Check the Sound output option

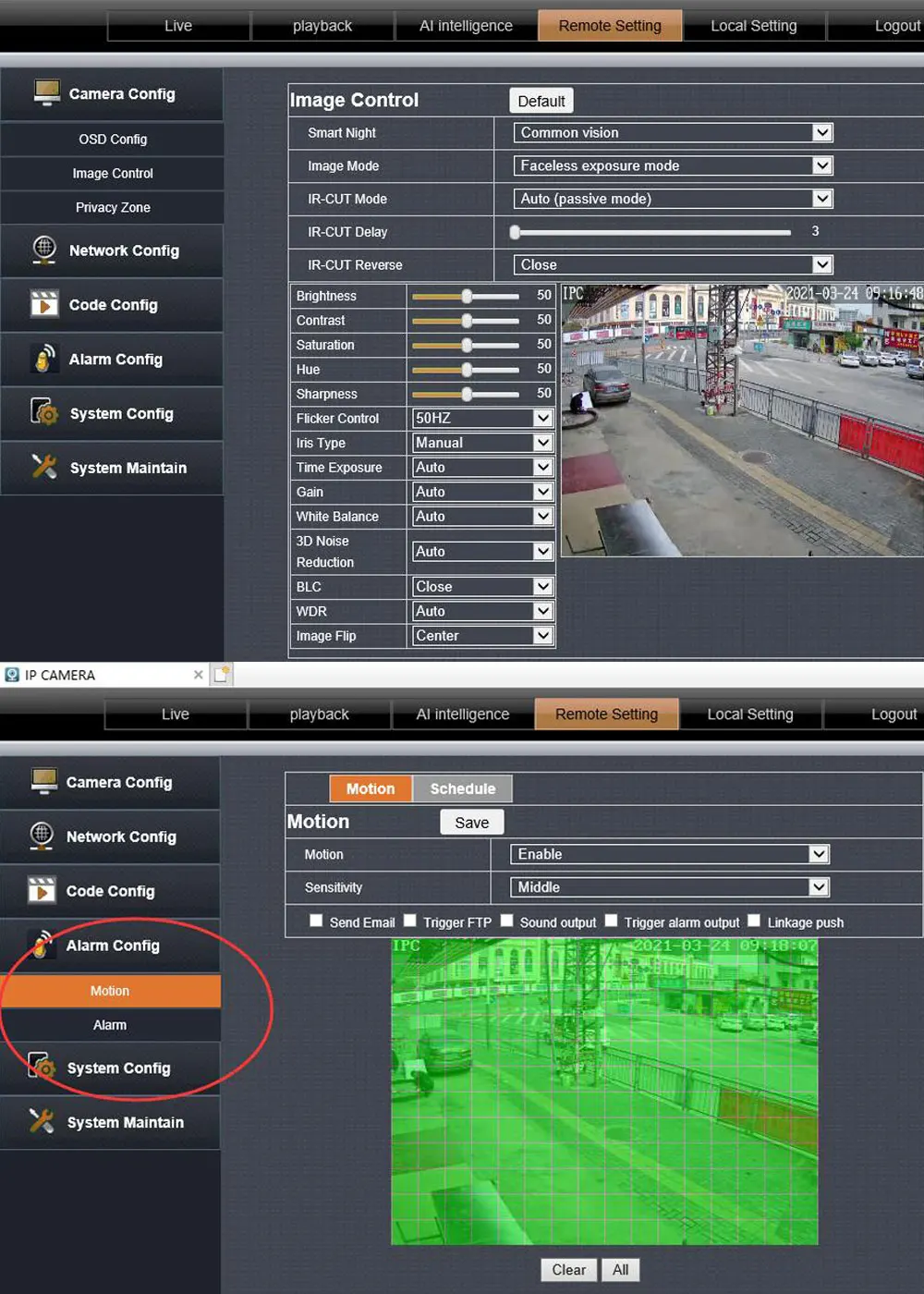[x=506, y=921]
